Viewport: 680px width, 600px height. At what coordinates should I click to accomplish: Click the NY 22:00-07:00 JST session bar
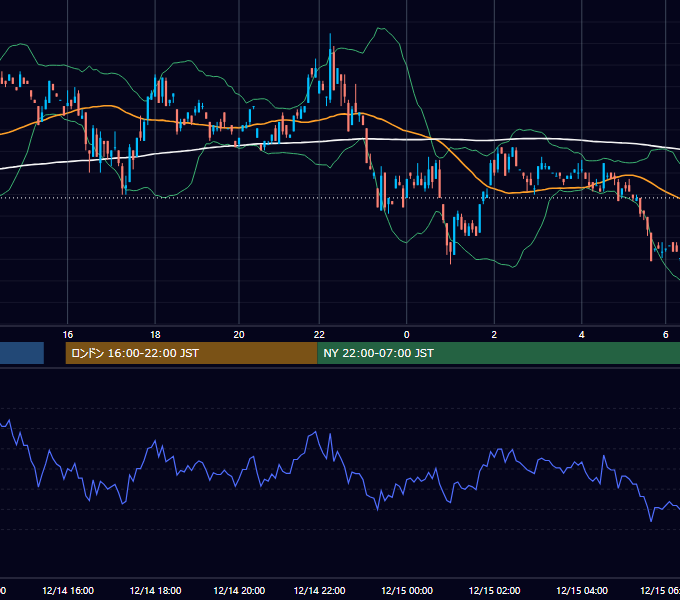point(499,353)
